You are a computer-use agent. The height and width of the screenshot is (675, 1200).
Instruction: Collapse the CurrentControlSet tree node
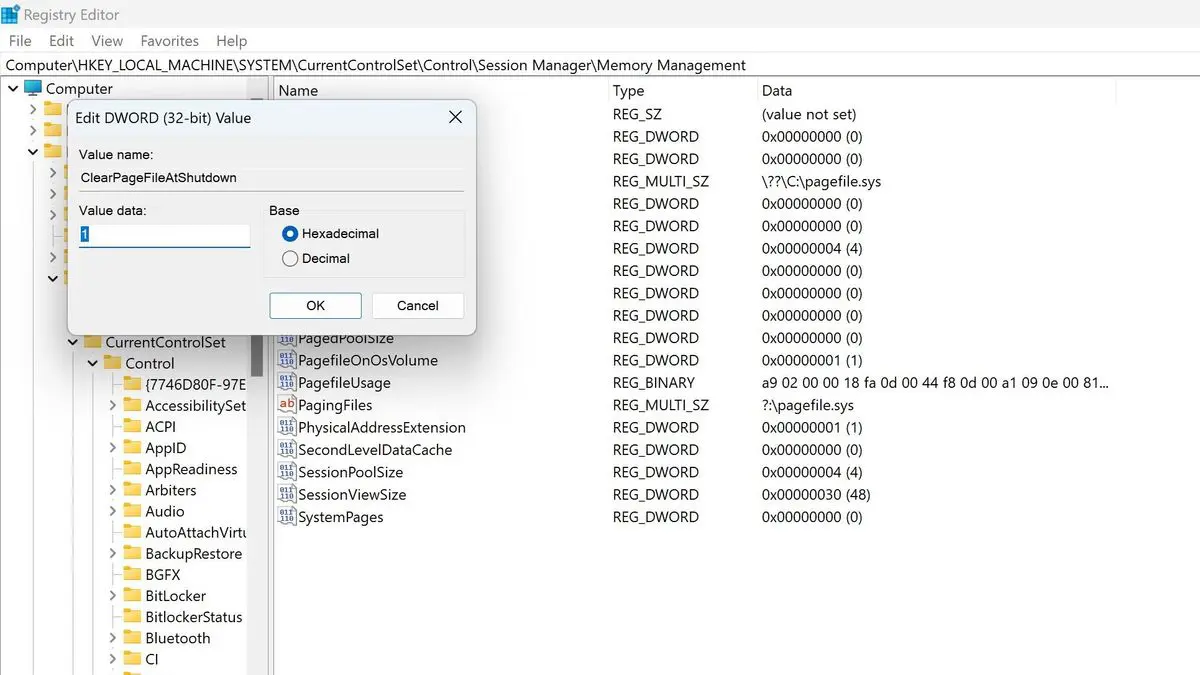coord(72,342)
